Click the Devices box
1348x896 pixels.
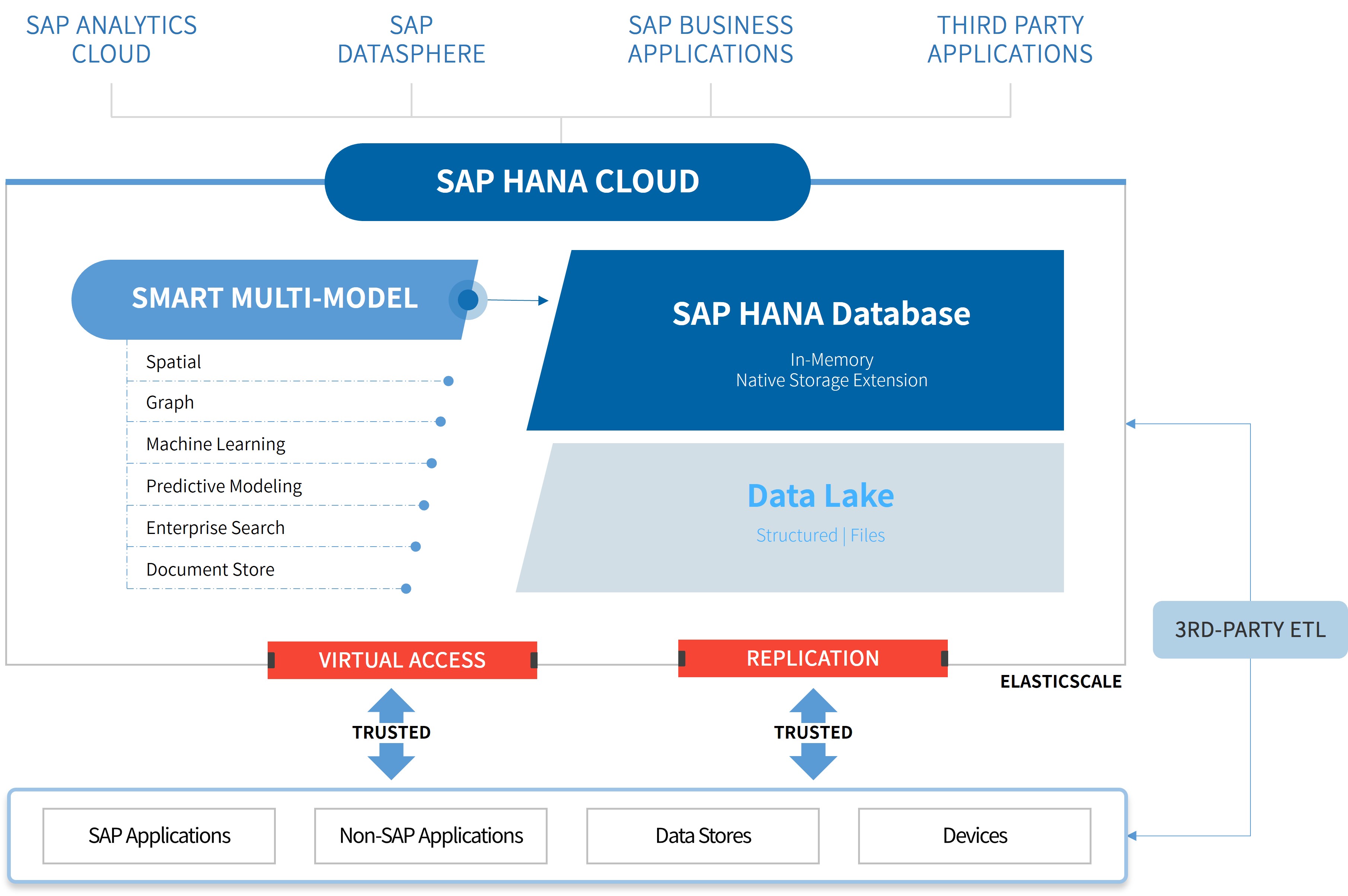[975, 836]
